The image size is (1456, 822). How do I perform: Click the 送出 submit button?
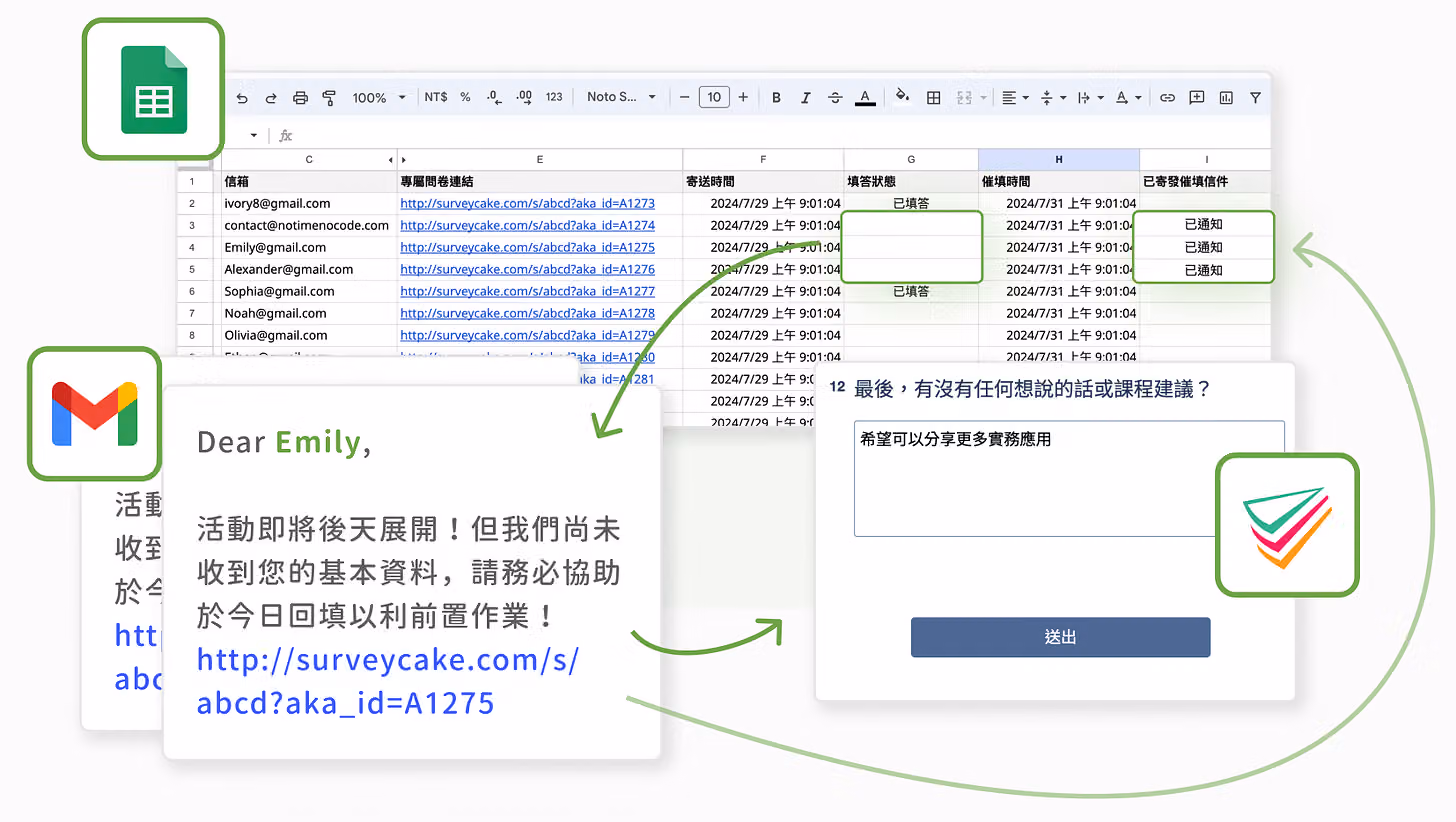tap(1060, 637)
